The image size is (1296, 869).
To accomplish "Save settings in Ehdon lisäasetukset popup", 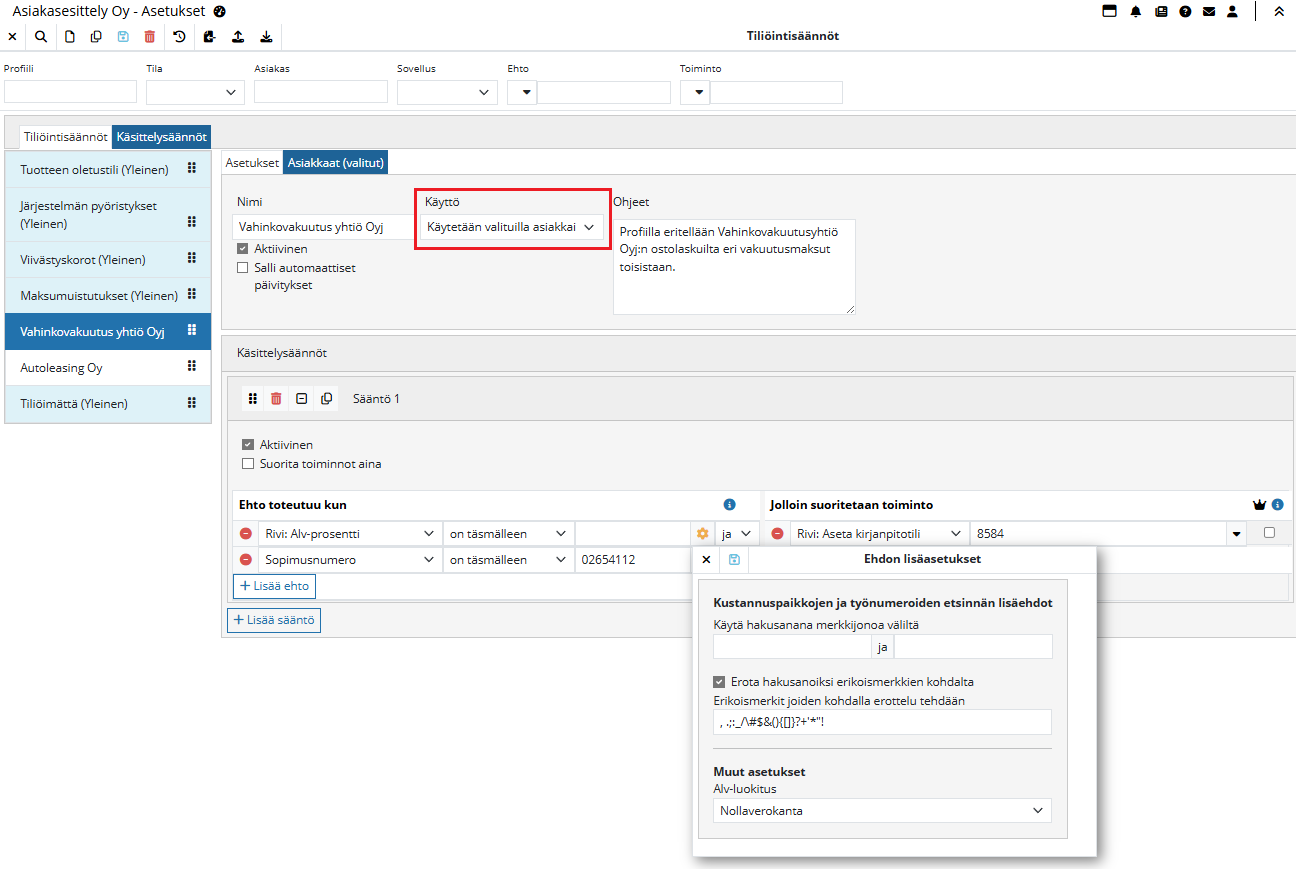I will (x=734, y=560).
